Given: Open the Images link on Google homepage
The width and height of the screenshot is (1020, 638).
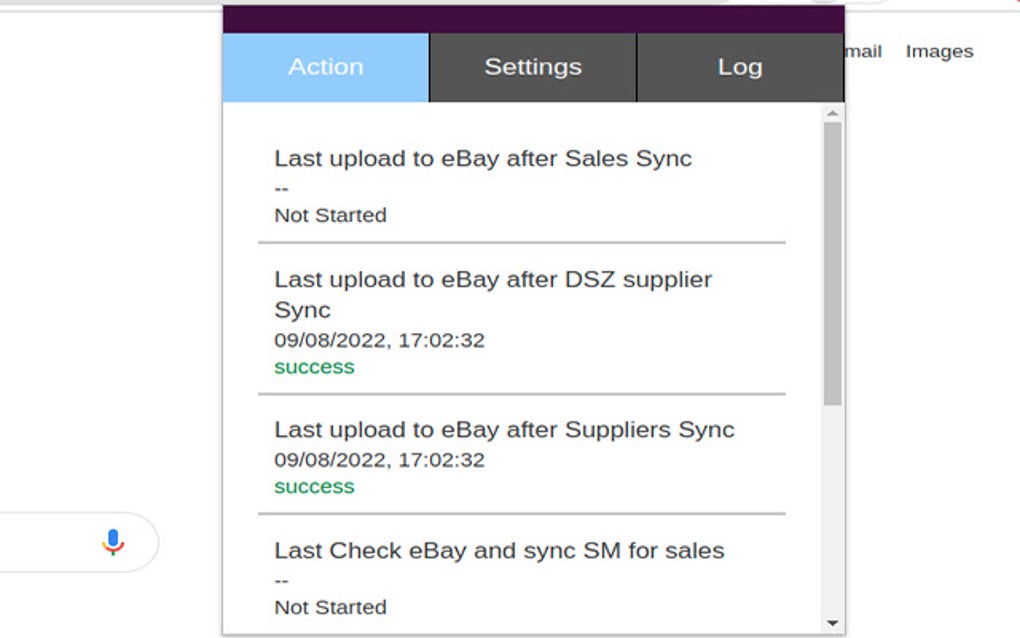Looking at the screenshot, I should [x=938, y=51].
